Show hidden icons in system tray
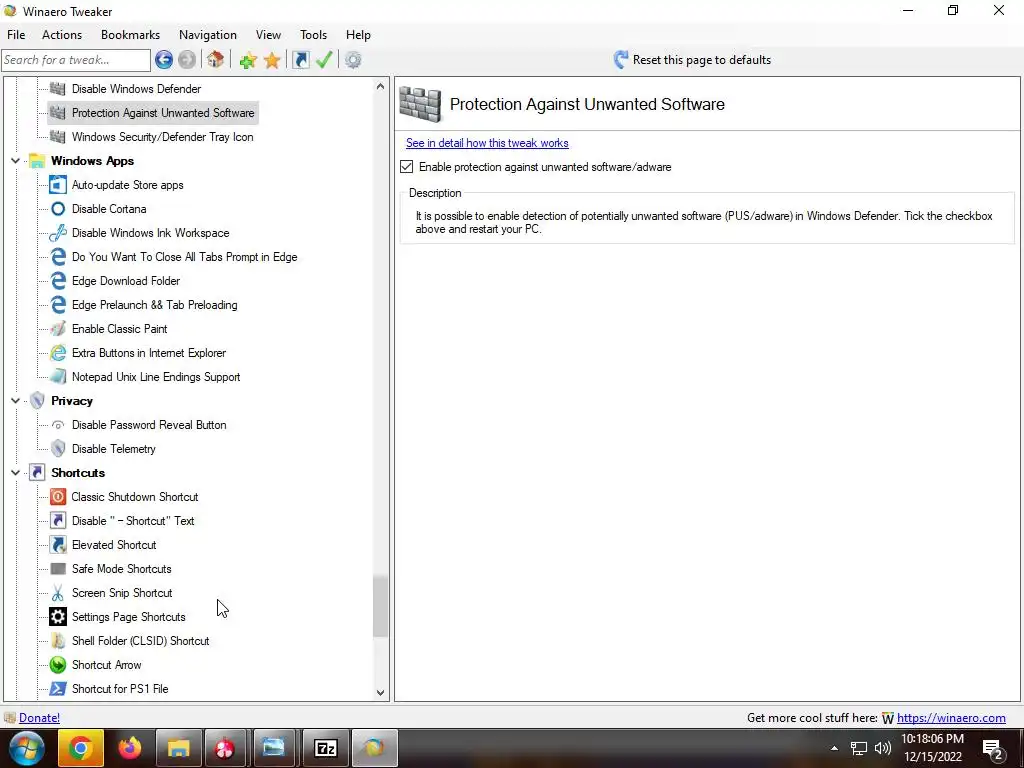Screen dimensions: 1024x768 (x=834, y=748)
